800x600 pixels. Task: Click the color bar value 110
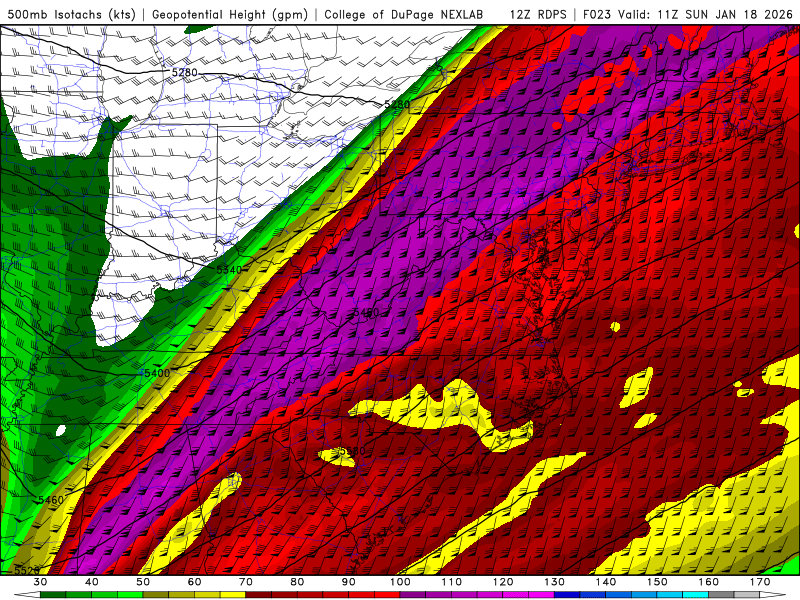point(452,582)
